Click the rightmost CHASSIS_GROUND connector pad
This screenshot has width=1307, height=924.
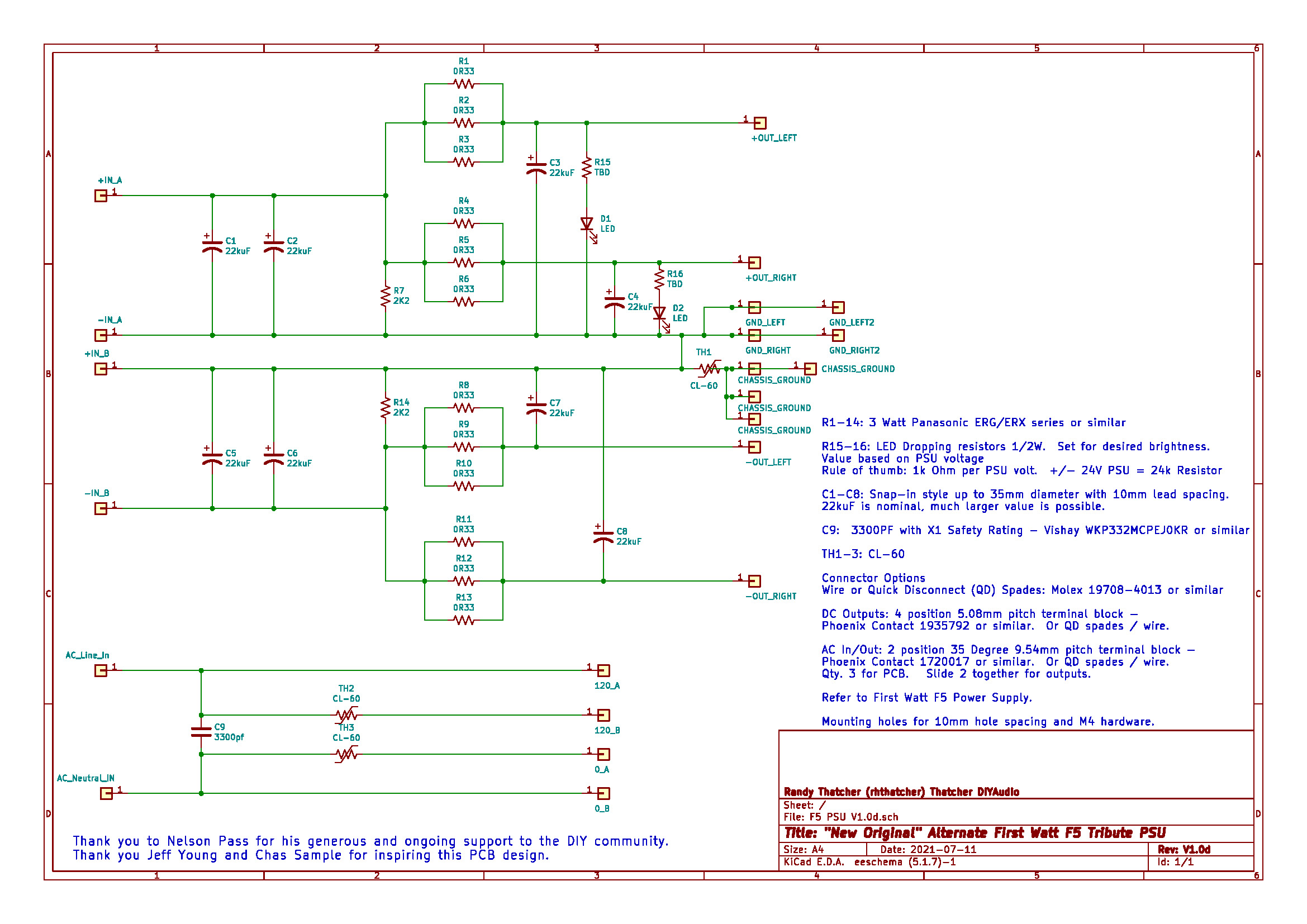(x=810, y=369)
